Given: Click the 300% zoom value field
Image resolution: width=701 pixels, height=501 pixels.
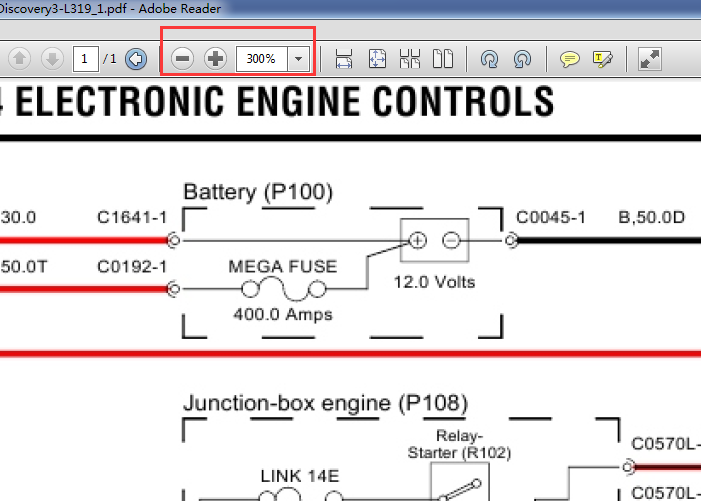Looking at the screenshot, I should pyautogui.click(x=262, y=59).
